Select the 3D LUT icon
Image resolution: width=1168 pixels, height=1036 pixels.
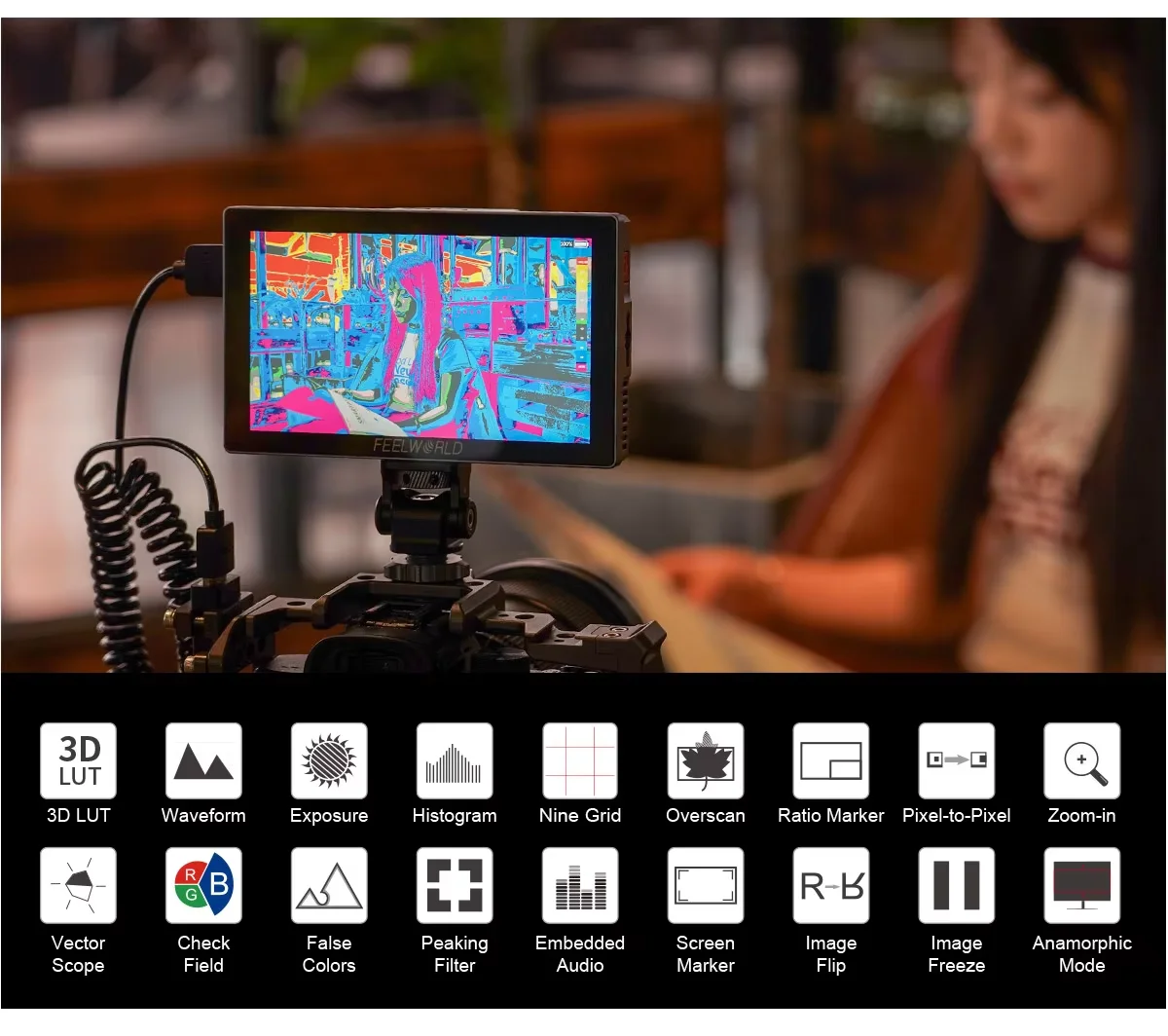coord(78,760)
